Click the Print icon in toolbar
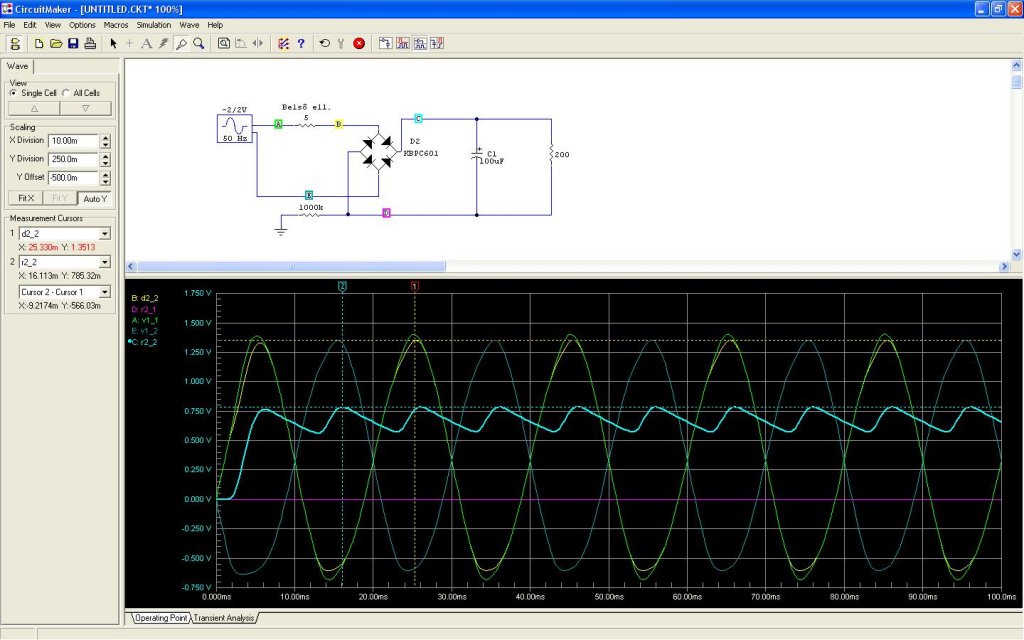This screenshot has height=640, width=1024. tap(90, 43)
